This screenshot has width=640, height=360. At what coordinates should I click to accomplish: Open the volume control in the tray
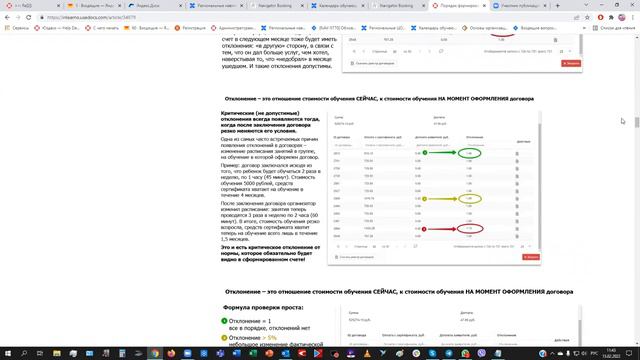[x=584, y=353]
